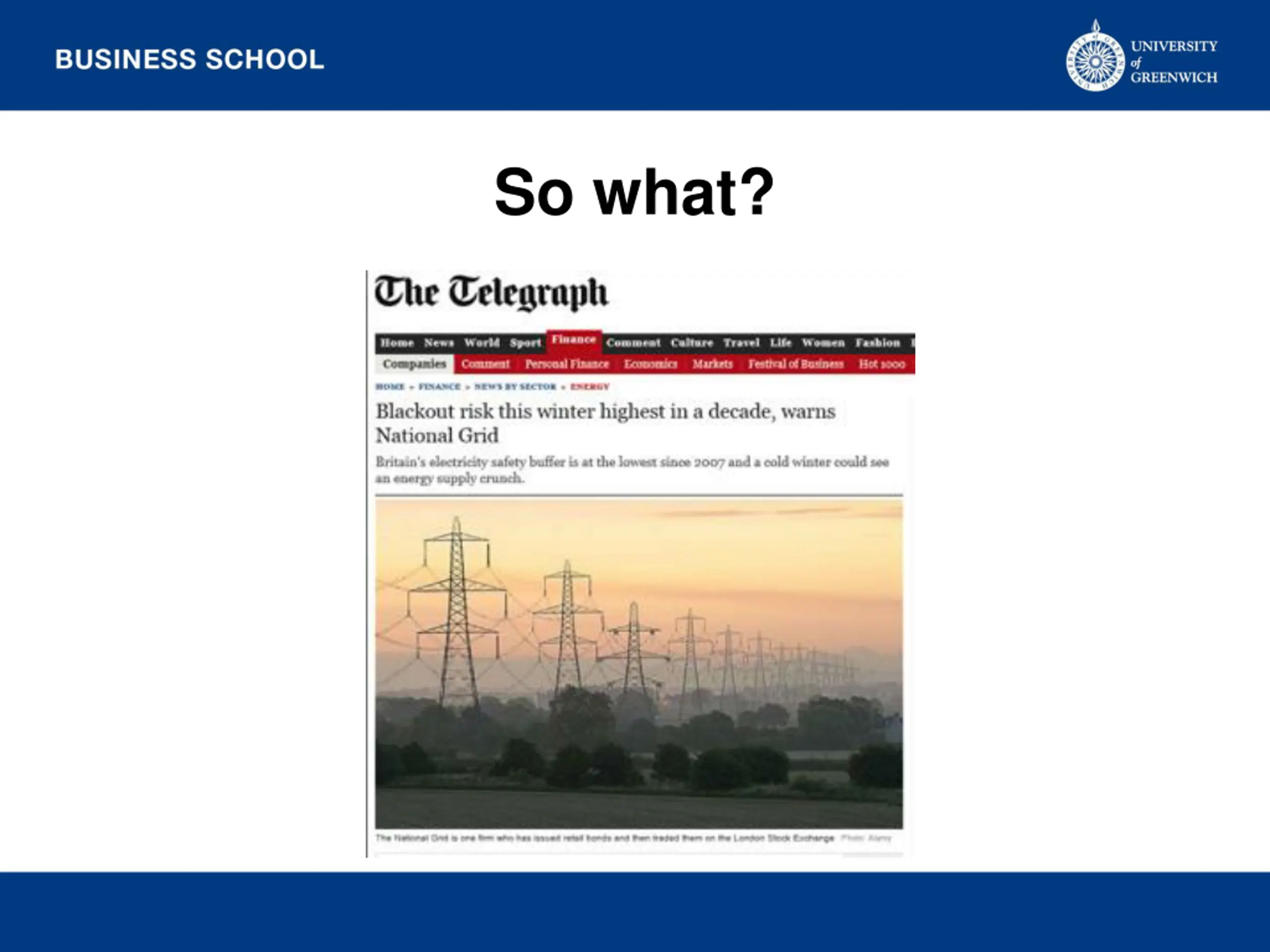Click the ENERGY breadcrumb link
The height and width of the screenshot is (952, 1270).
590,386
